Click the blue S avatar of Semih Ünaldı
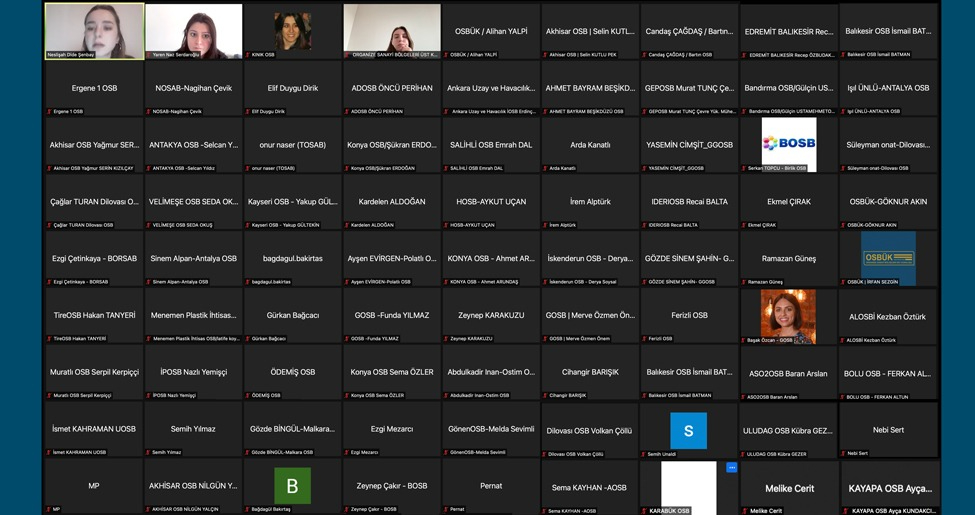The width and height of the screenshot is (975, 515). tap(688, 430)
